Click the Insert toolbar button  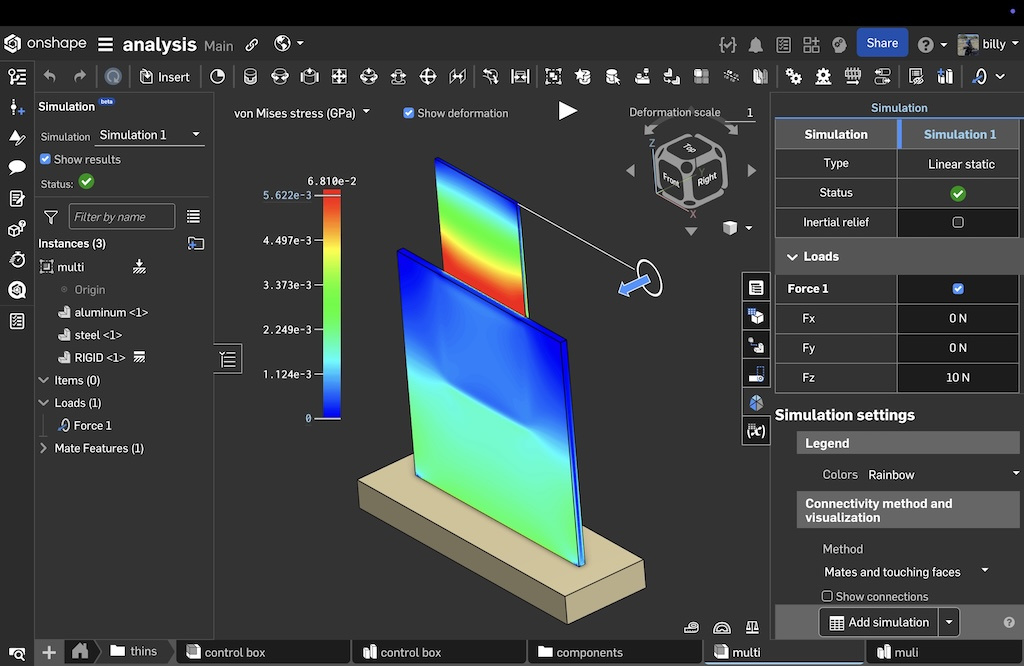click(165, 77)
